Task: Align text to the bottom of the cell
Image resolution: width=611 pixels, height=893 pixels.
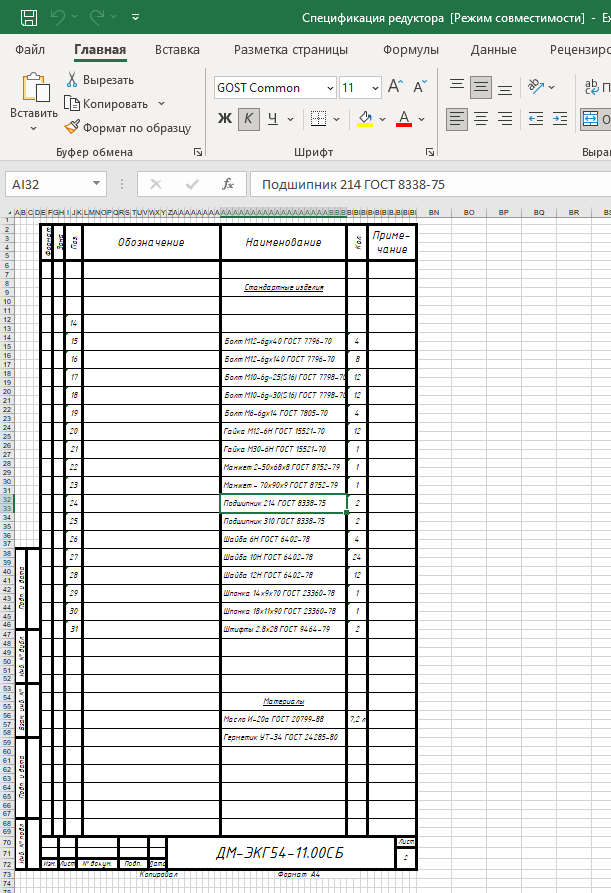Action: point(505,87)
